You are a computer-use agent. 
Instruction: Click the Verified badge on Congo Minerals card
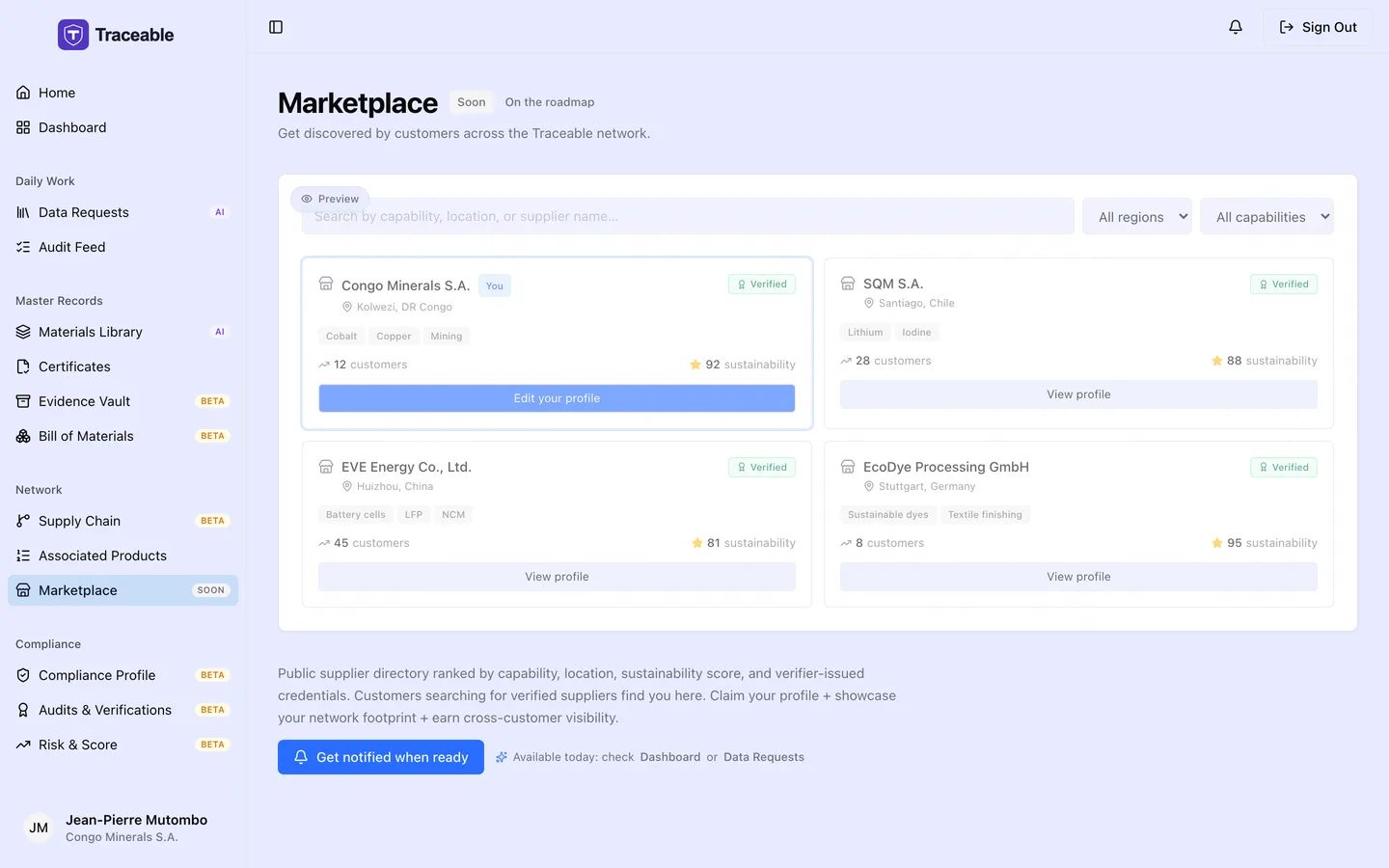pyautogui.click(x=761, y=285)
